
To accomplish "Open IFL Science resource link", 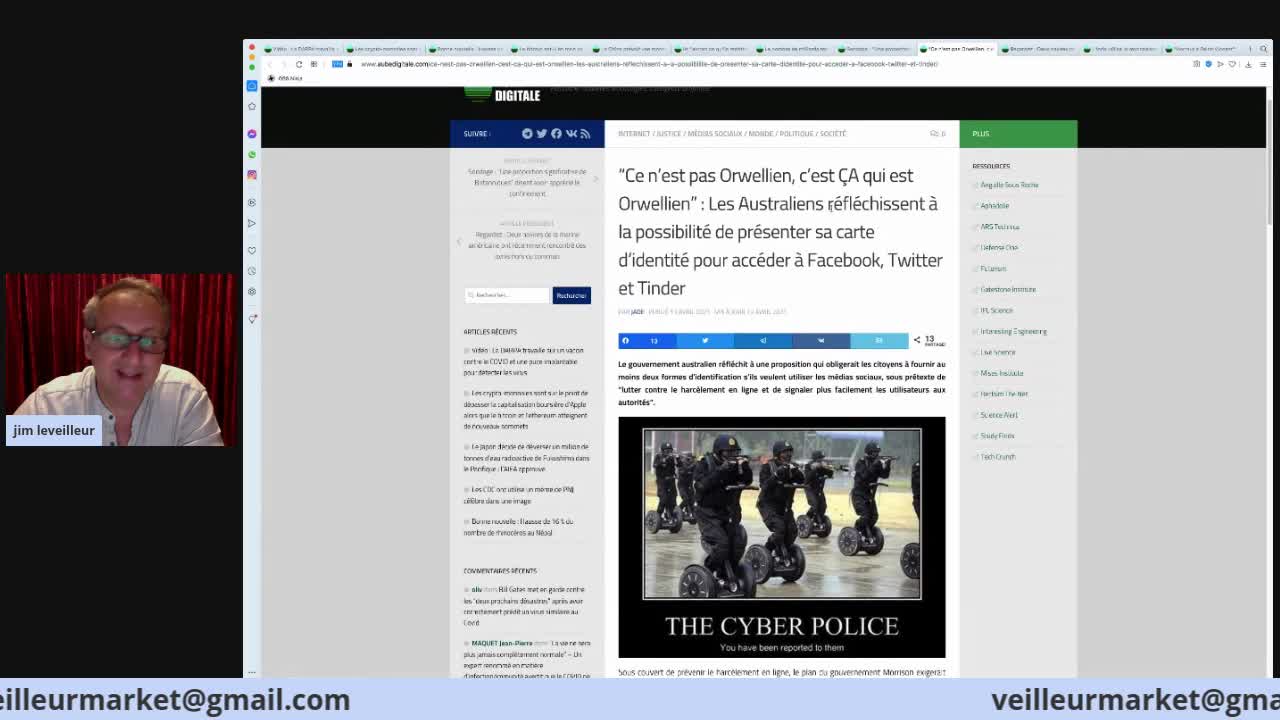I will click(x=997, y=311).
